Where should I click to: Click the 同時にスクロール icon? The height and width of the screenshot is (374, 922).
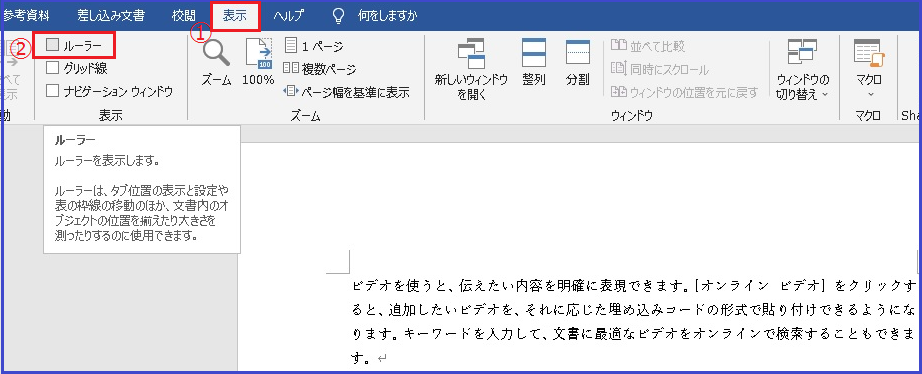(x=619, y=69)
